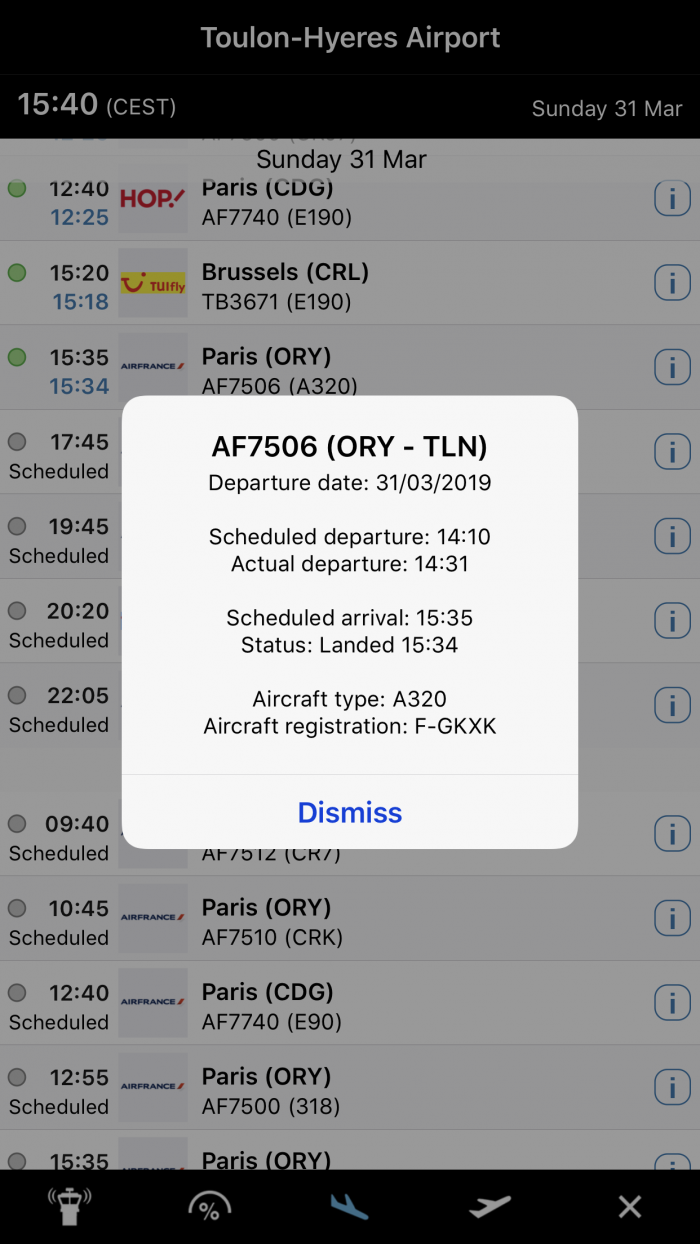Screen dimensions: 700x1244
Task: Tap the X icon in bottom bar
Action: 629,1207
